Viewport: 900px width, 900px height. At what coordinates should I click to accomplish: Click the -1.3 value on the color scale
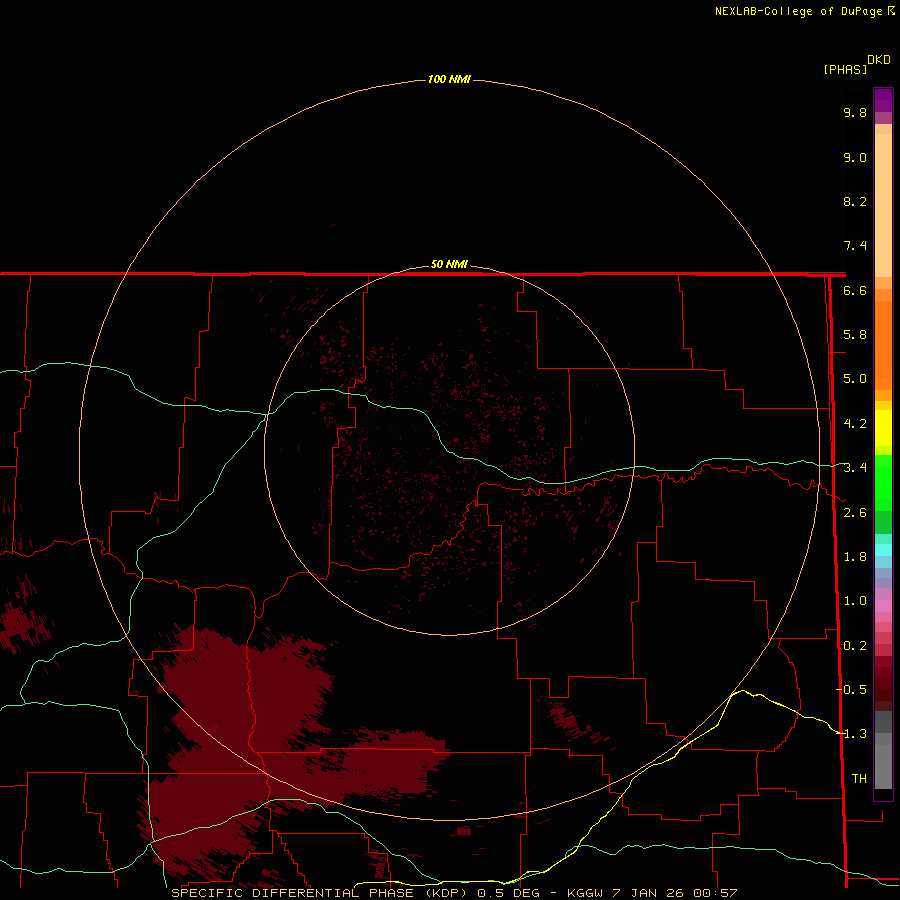pyautogui.click(x=851, y=734)
